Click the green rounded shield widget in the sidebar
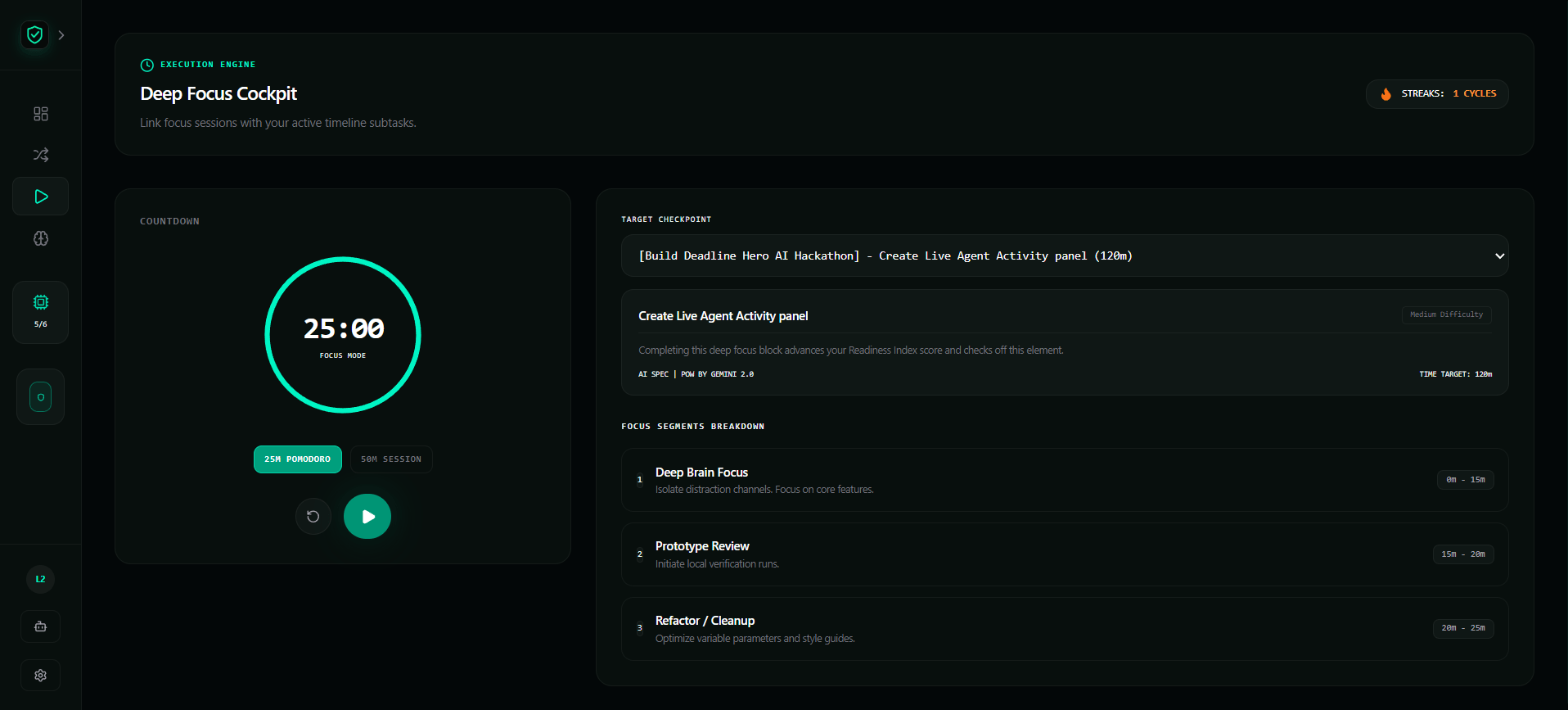 tap(41, 397)
